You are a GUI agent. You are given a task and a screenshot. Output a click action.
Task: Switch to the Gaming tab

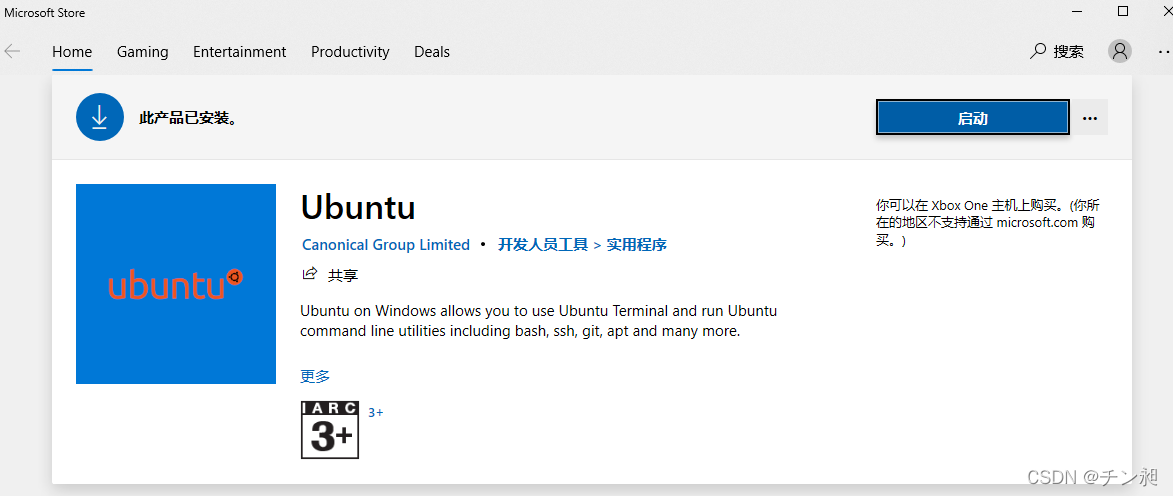pos(142,52)
